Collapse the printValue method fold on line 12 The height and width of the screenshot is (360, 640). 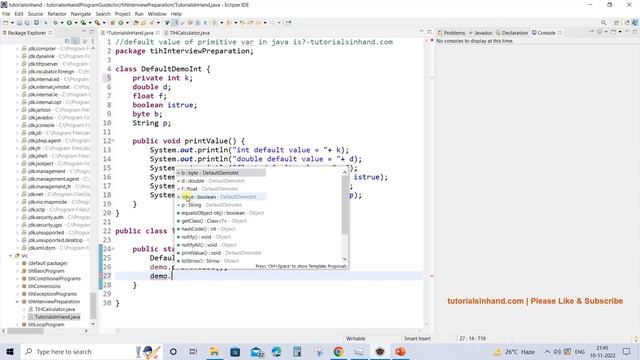click(113, 141)
